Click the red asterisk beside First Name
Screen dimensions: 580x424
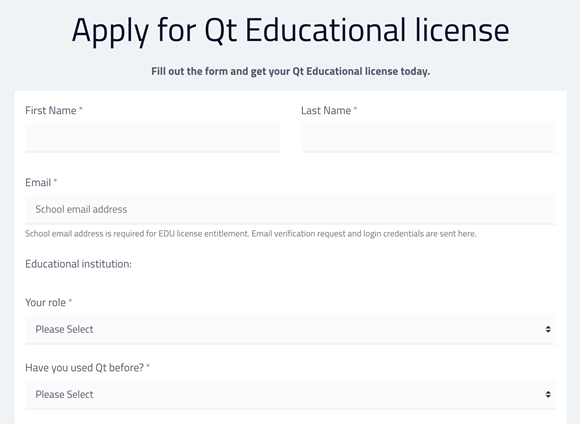81,109
